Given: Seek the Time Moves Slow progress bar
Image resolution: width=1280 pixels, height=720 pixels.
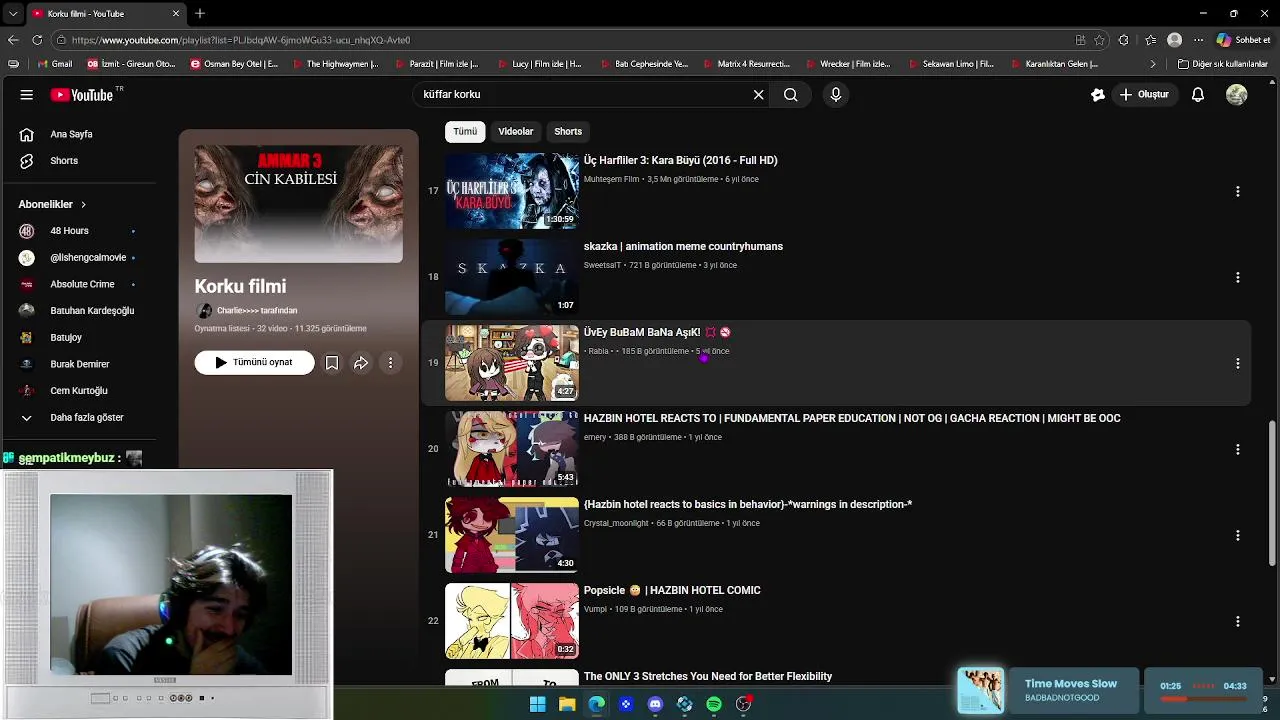Looking at the screenshot, I should point(1203,698).
